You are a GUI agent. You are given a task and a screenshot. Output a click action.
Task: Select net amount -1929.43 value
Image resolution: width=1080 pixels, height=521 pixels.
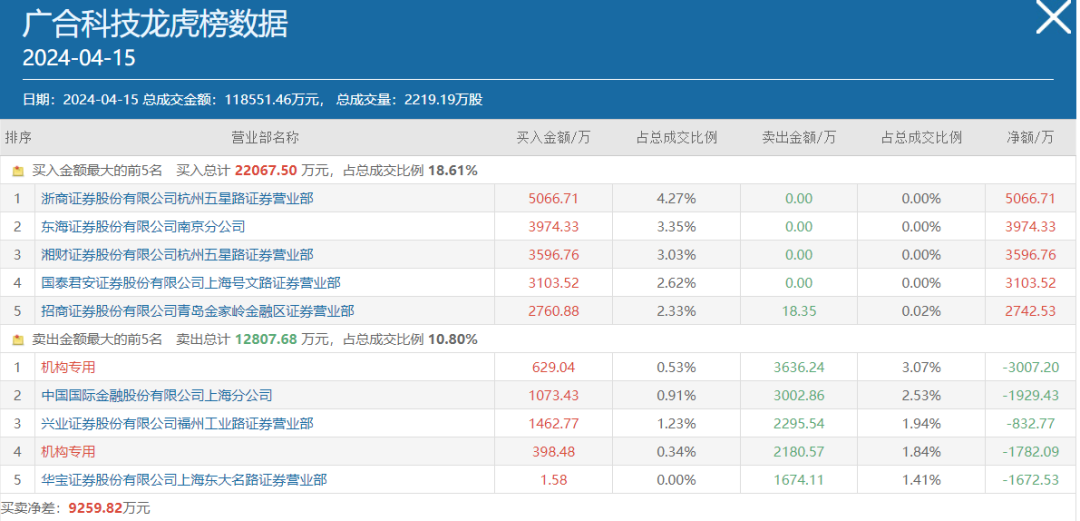(1030, 396)
